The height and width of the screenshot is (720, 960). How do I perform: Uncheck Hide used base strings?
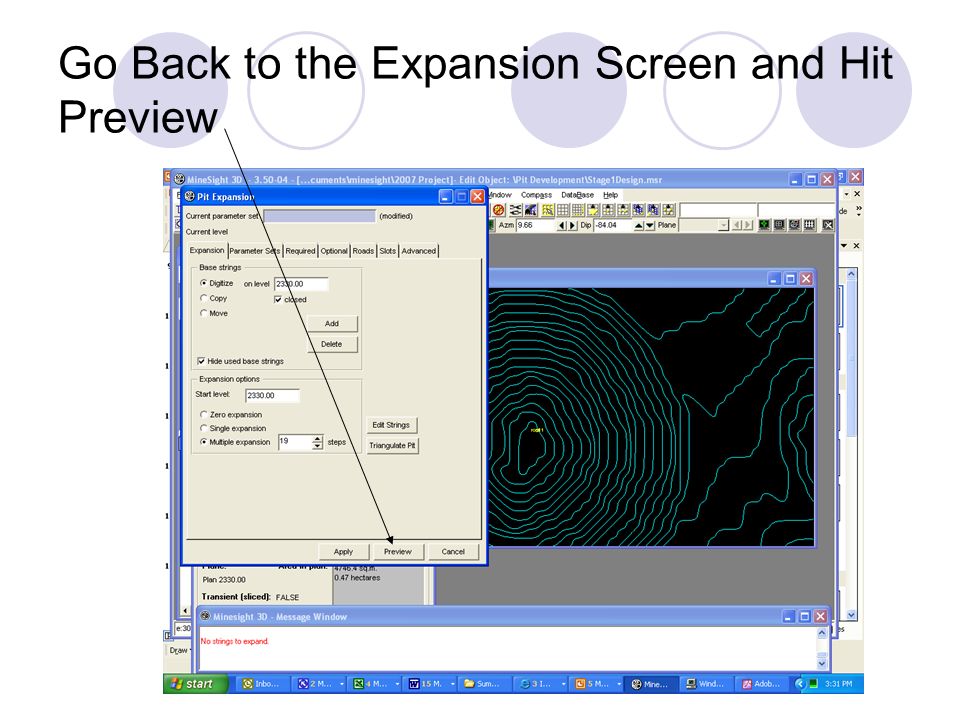[x=201, y=361]
